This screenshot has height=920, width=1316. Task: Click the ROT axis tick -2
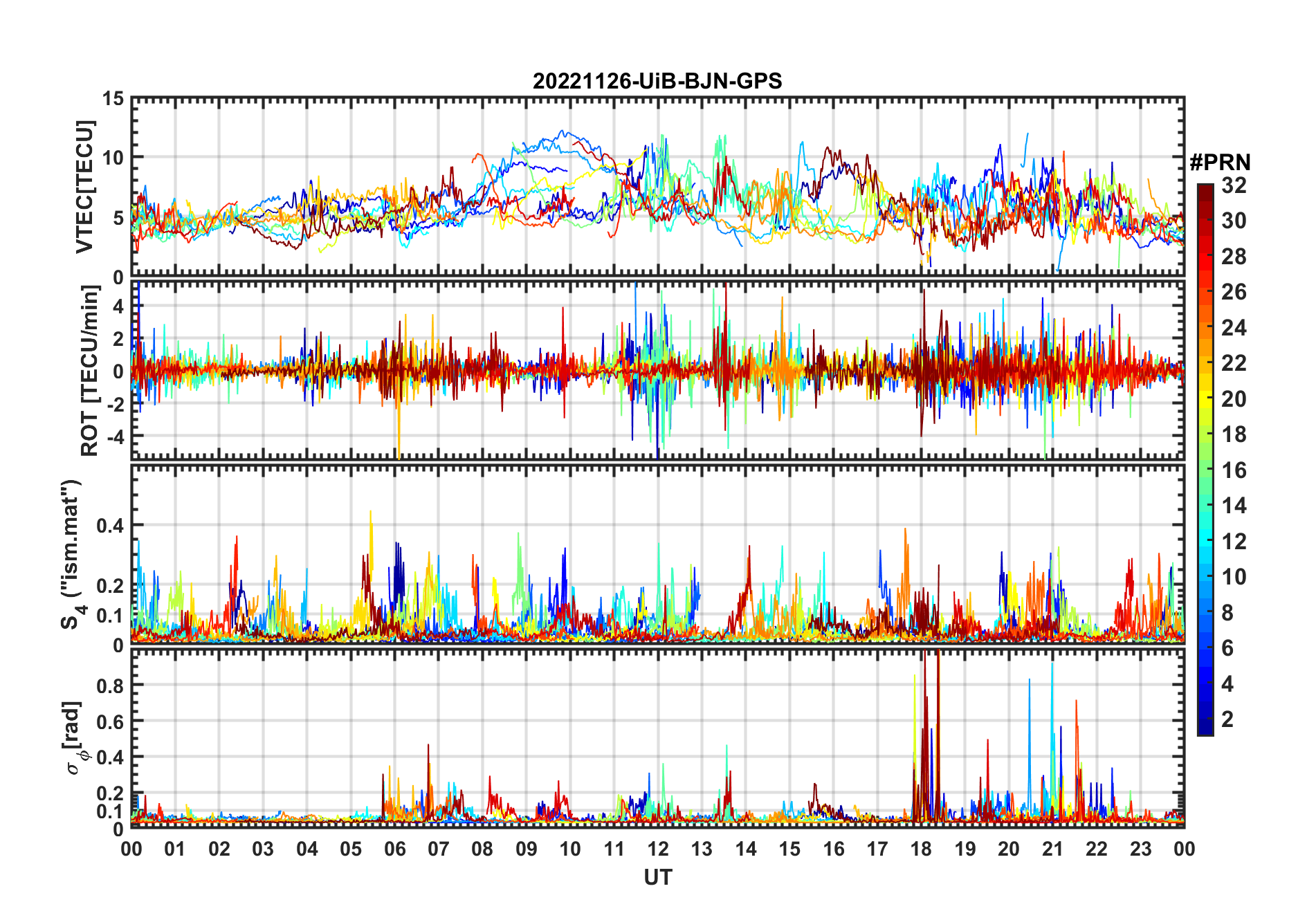(x=117, y=405)
